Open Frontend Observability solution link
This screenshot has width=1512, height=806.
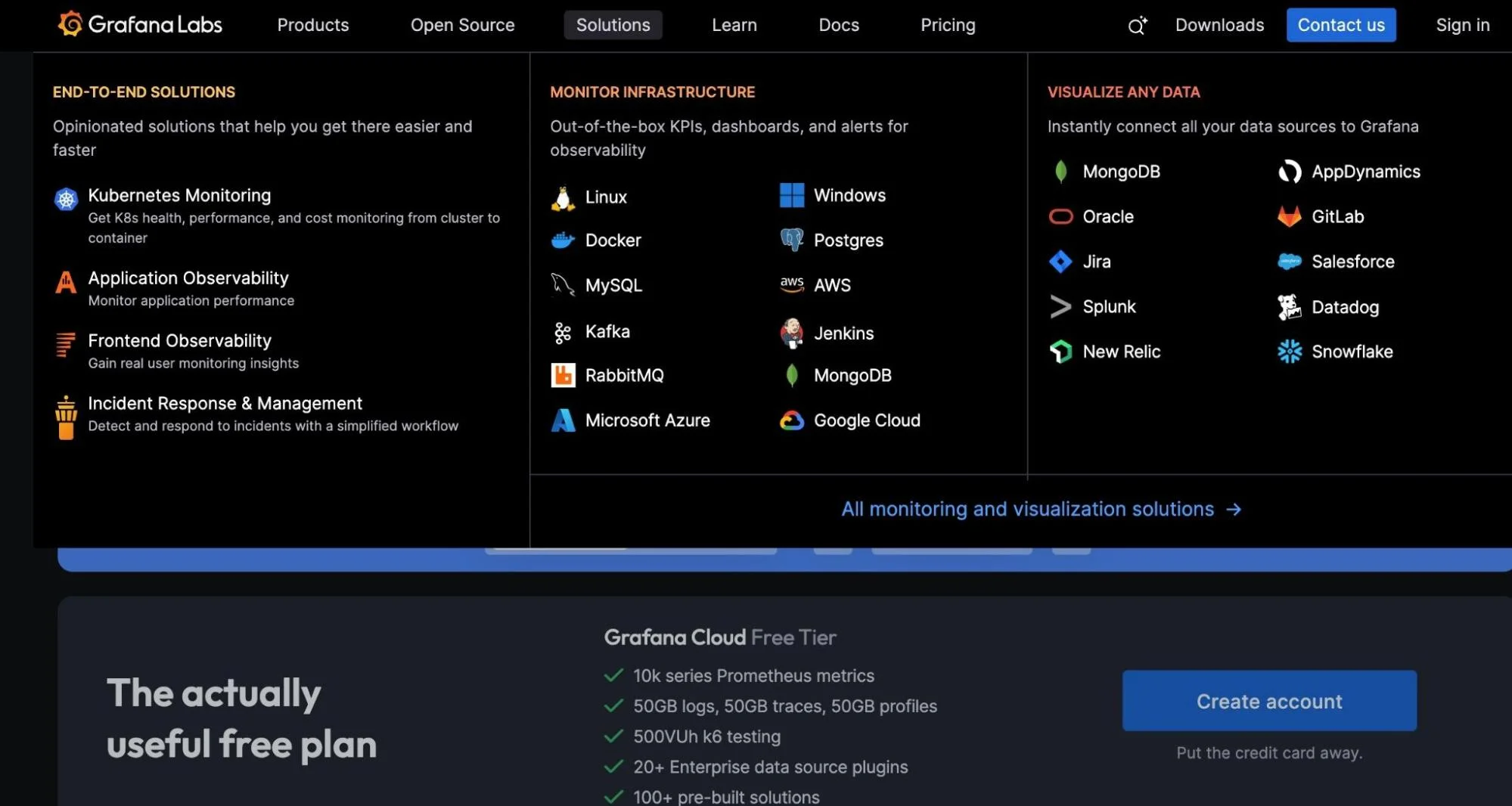pos(179,340)
